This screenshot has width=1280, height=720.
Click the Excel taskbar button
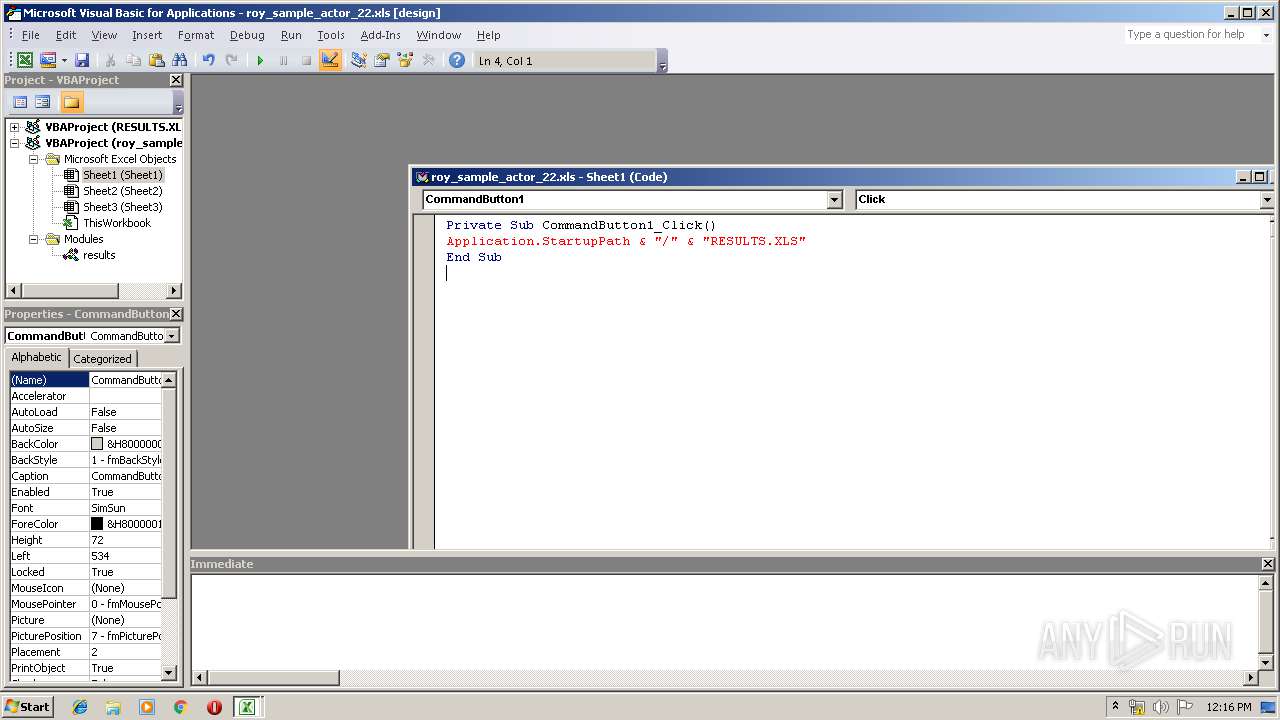pos(246,707)
